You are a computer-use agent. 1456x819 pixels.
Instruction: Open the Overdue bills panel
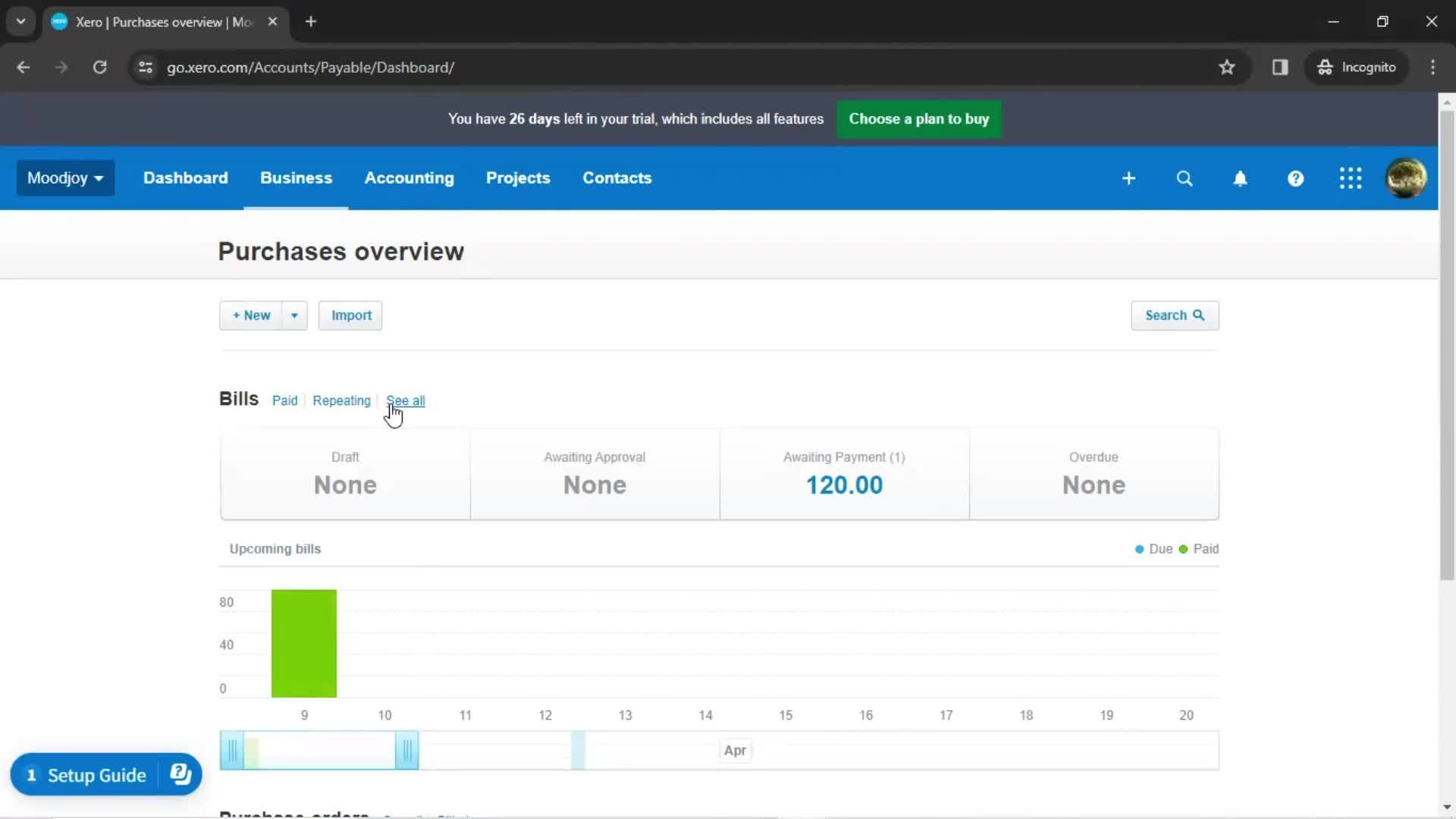[1094, 475]
